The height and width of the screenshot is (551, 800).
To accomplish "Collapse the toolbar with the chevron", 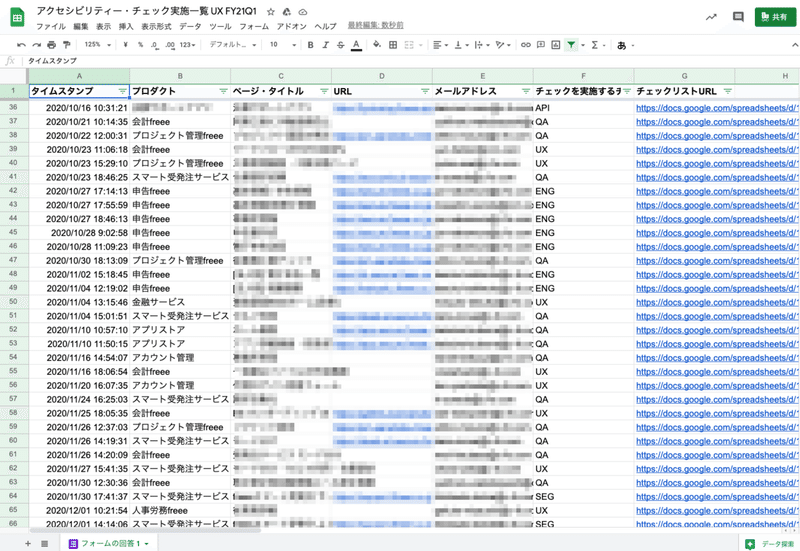I will 794,45.
